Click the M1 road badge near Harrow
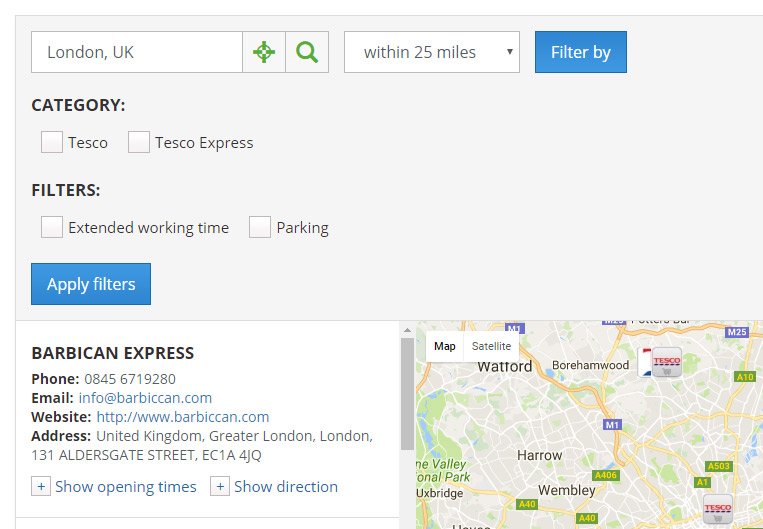The image size is (763, 529). point(612,425)
